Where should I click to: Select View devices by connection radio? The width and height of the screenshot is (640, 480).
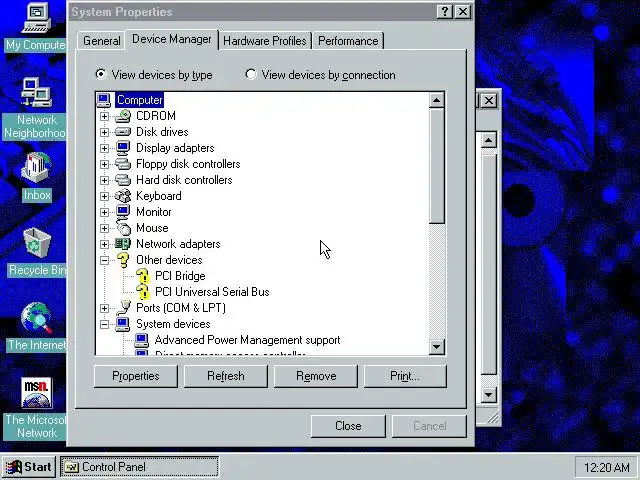pos(251,74)
